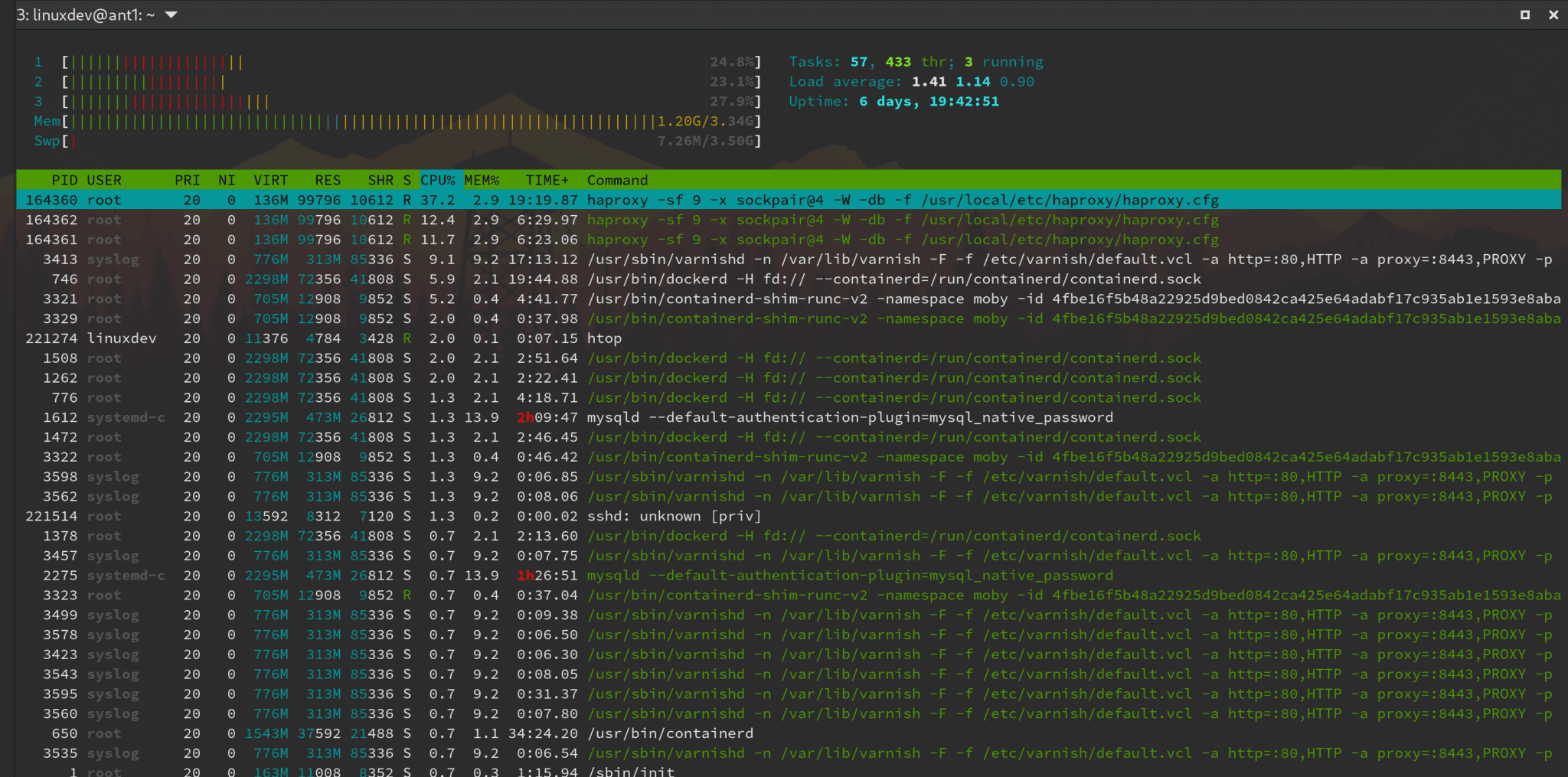Close the terminal window
1568x777 pixels.
(1553, 14)
